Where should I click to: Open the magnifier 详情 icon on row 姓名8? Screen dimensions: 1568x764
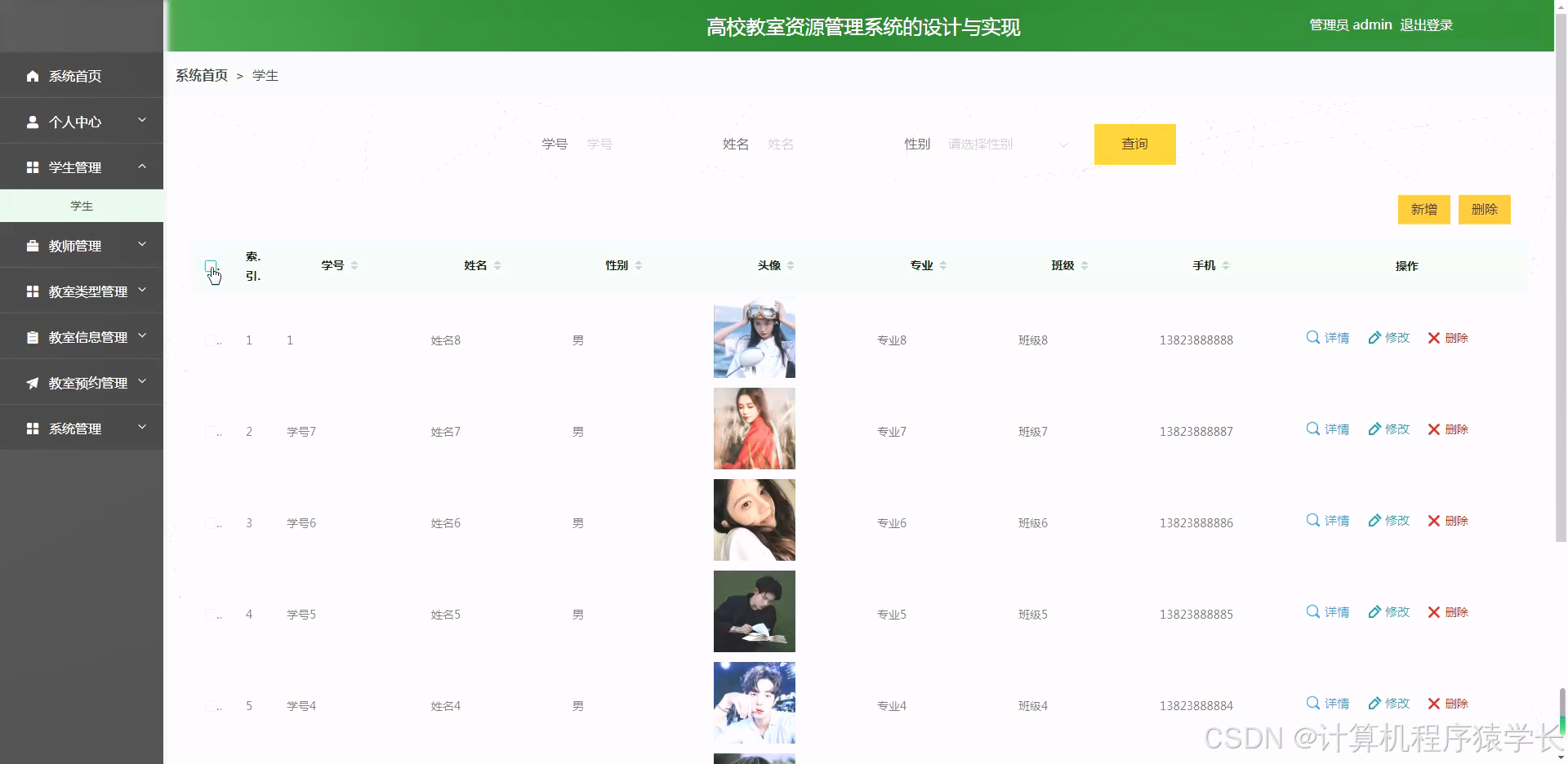1312,337
